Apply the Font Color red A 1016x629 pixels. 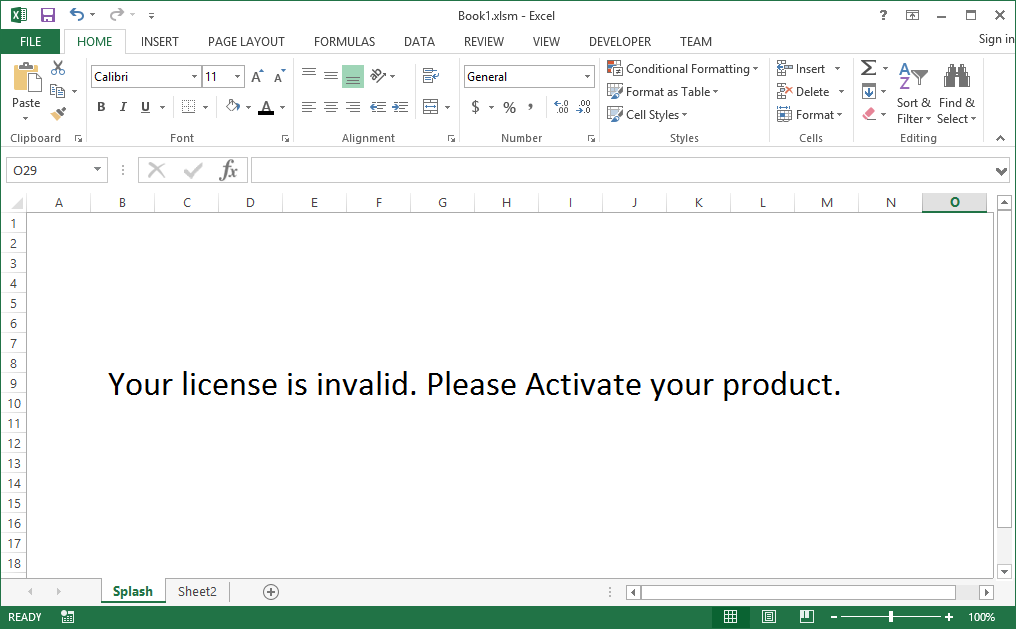point(266,108)
